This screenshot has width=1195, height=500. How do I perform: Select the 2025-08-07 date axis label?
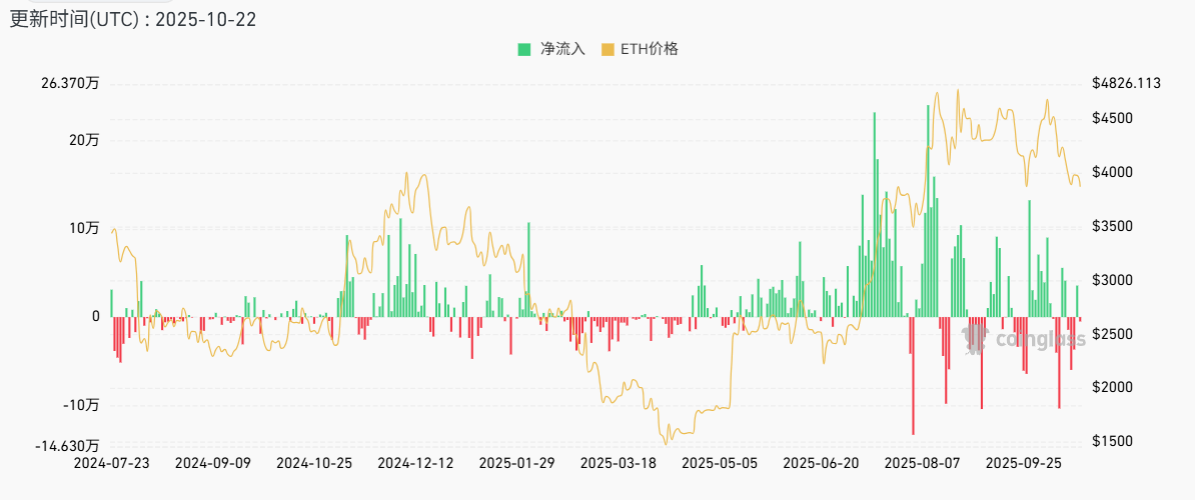[x=922, y=464]
